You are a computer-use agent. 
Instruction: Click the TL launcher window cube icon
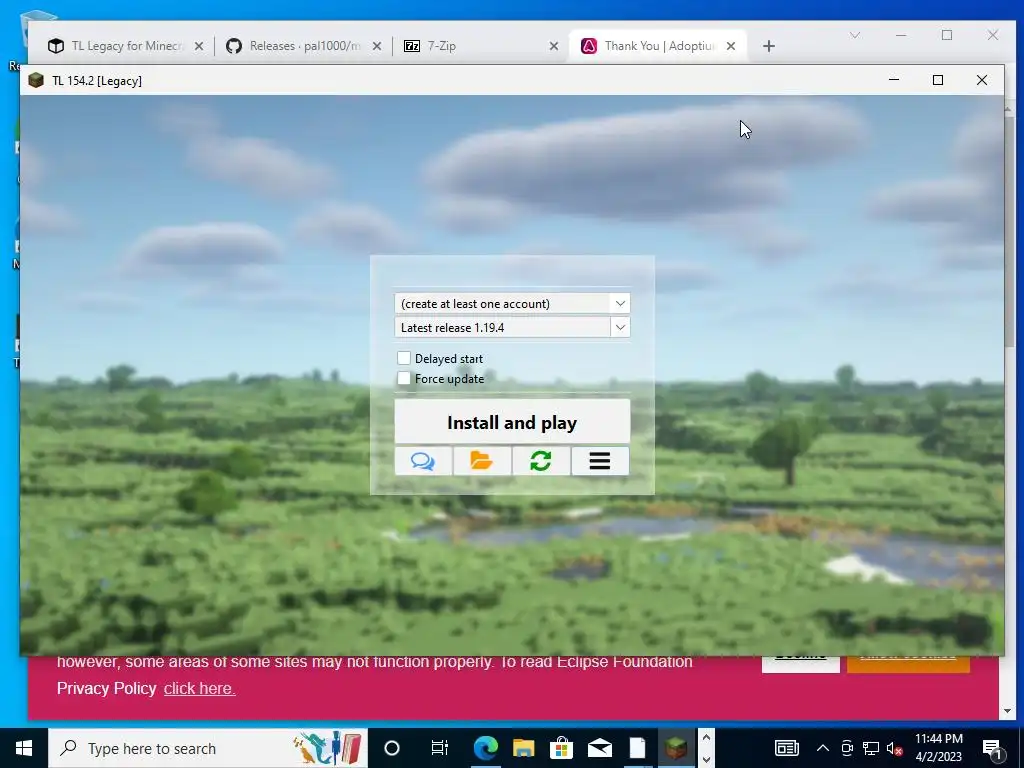click(37, 80)
